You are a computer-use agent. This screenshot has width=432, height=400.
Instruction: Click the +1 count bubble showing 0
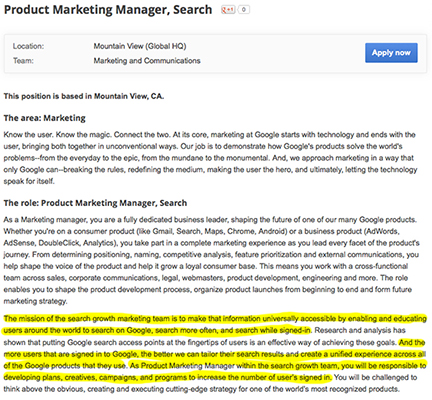(x=244, y=10)
